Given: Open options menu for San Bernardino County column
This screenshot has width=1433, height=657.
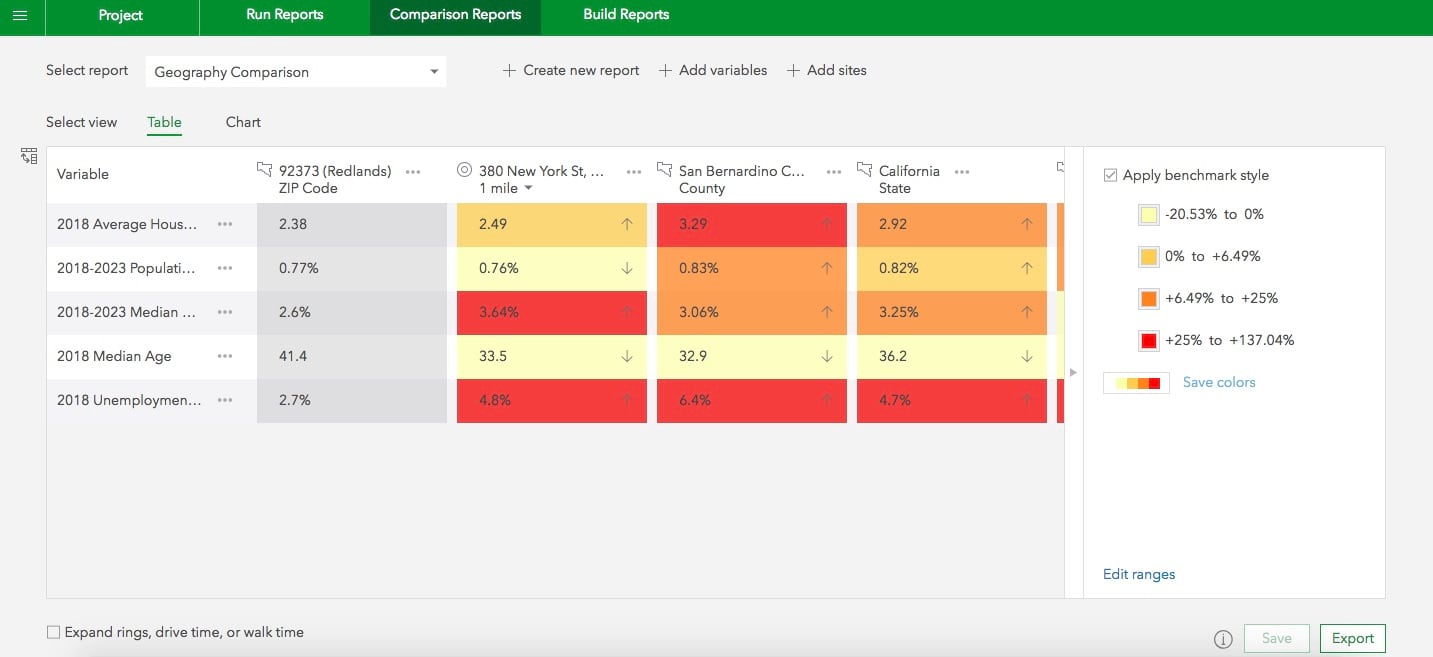Looking at the screenshot, I should [834, 172].
